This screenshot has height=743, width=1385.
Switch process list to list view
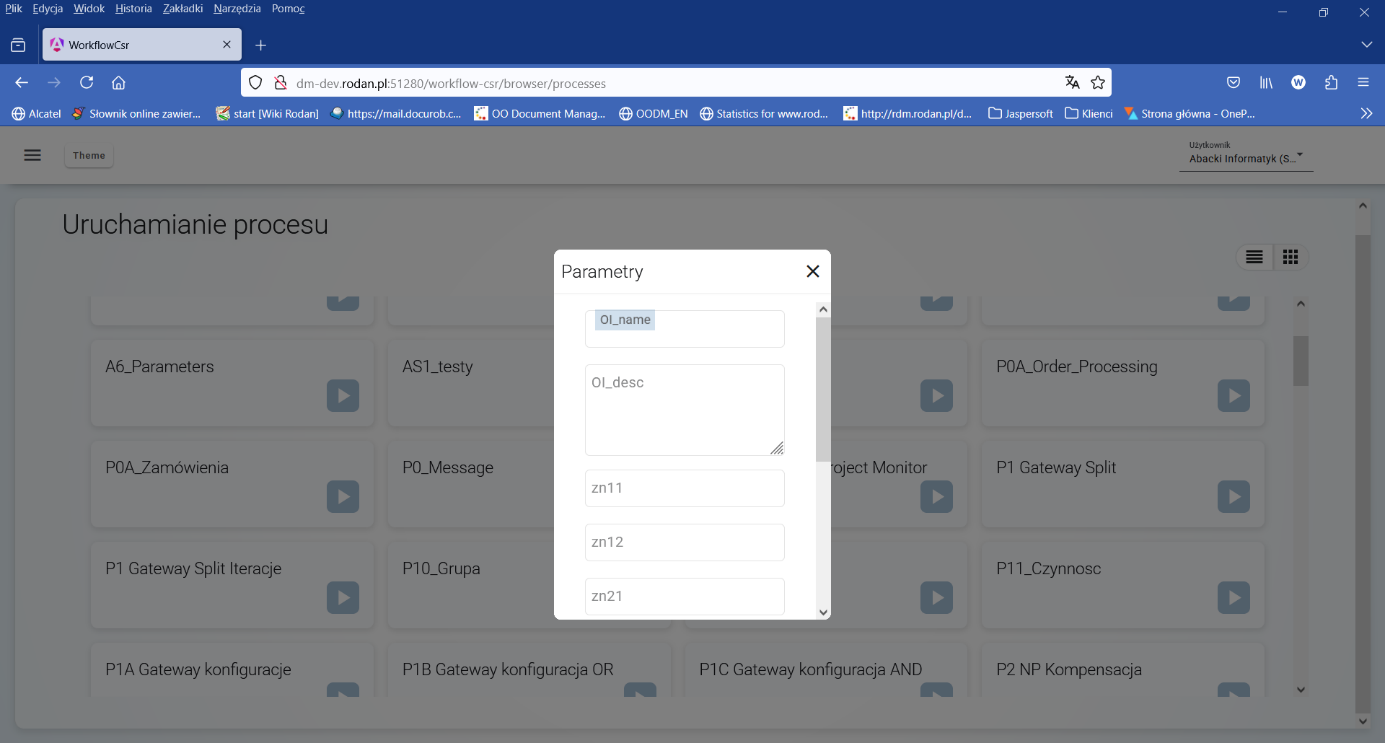1254,257
